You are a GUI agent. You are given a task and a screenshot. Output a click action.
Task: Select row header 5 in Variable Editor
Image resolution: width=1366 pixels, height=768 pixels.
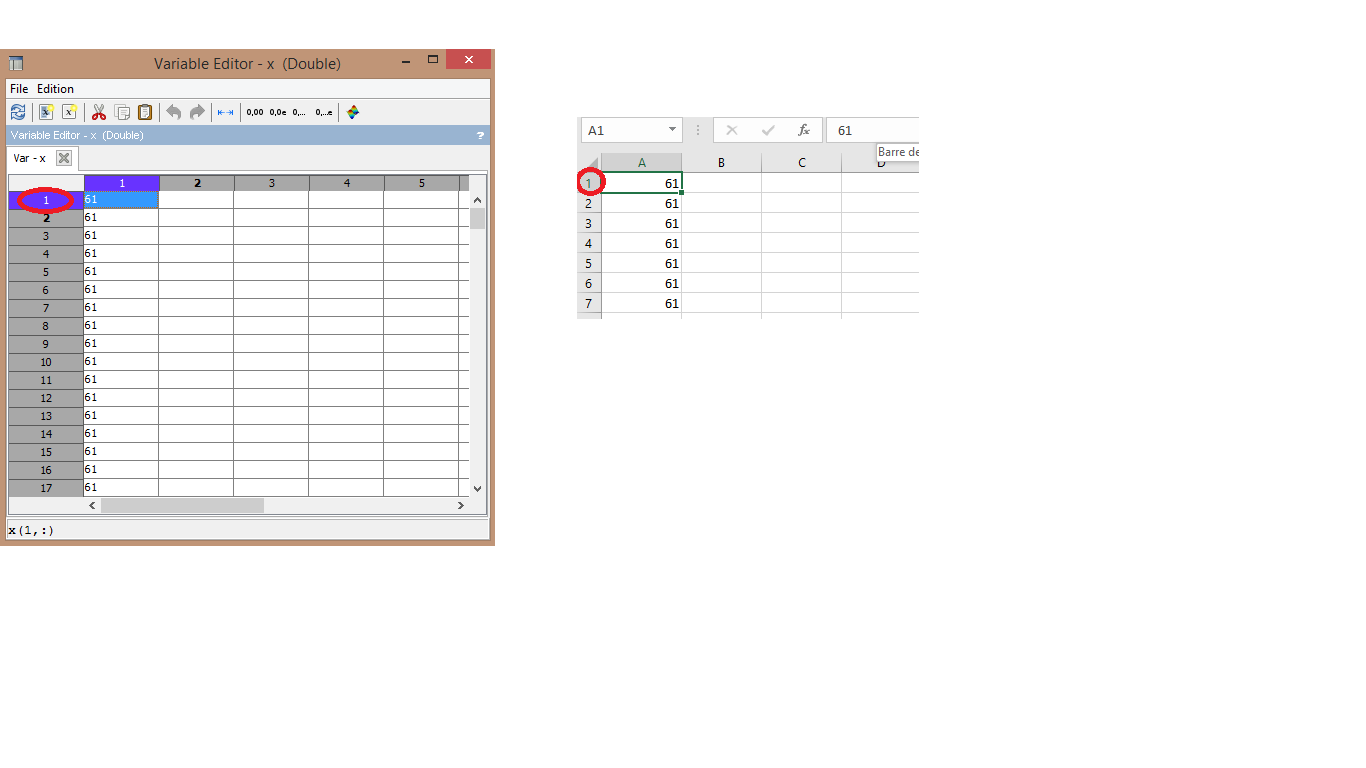(46, 272)
